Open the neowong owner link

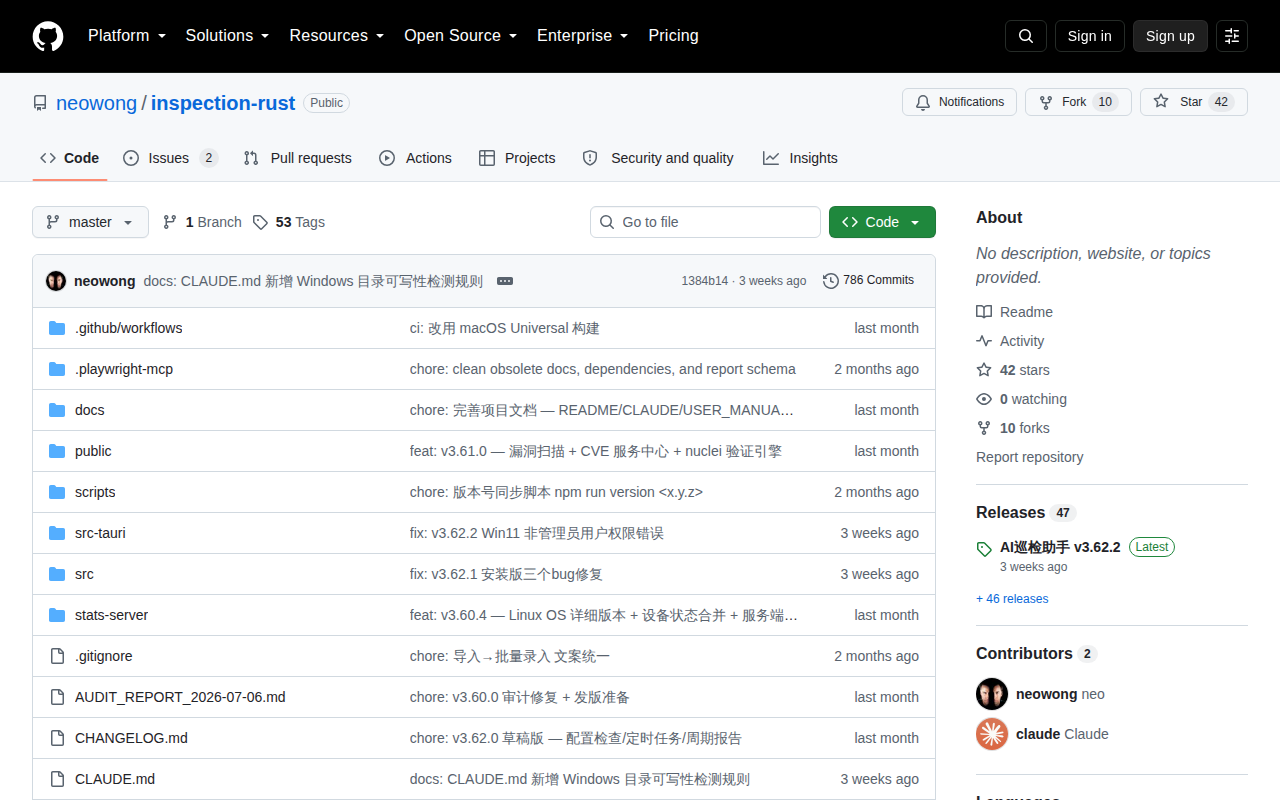point(97,103)
